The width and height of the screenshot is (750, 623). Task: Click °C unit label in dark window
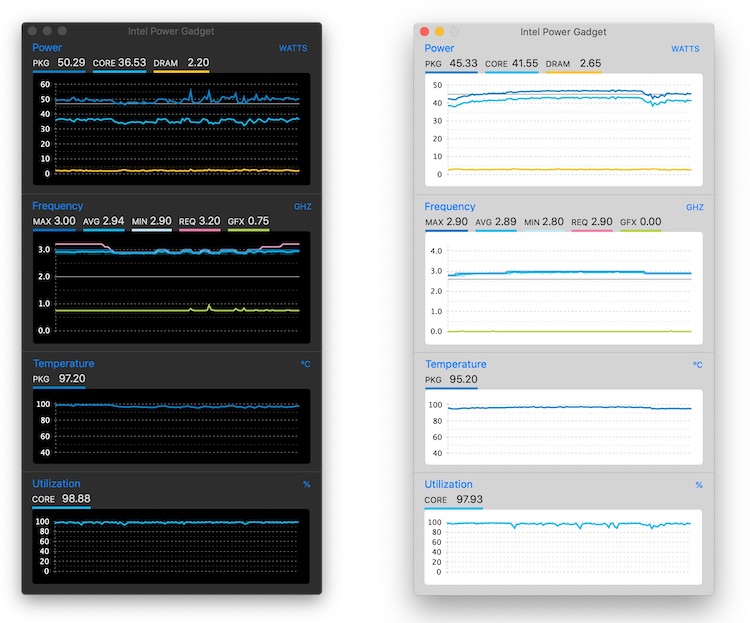[305, 364]
